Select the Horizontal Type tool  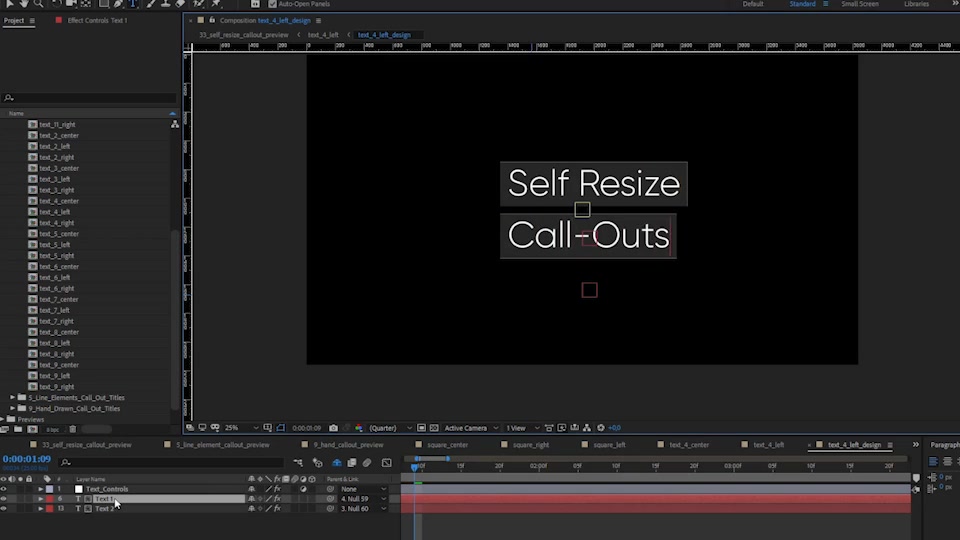pos(133,4)
